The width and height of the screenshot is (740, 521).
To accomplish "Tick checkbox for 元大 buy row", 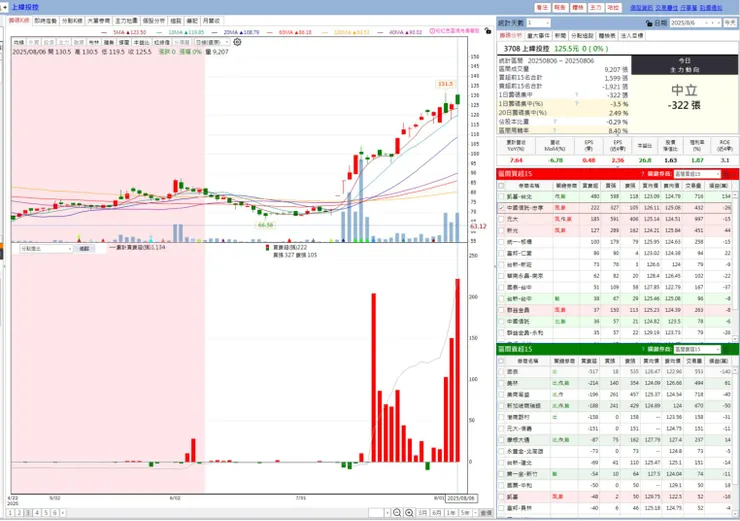I will pos(501,219).
